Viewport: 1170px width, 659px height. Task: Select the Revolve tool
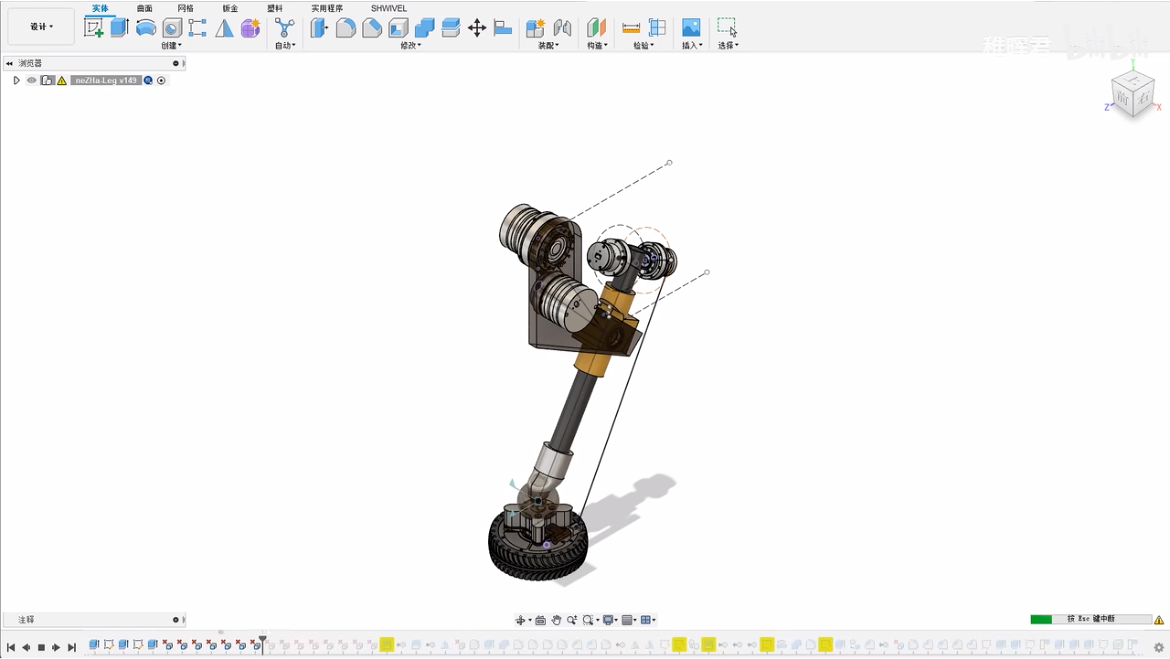coord(146,28)
